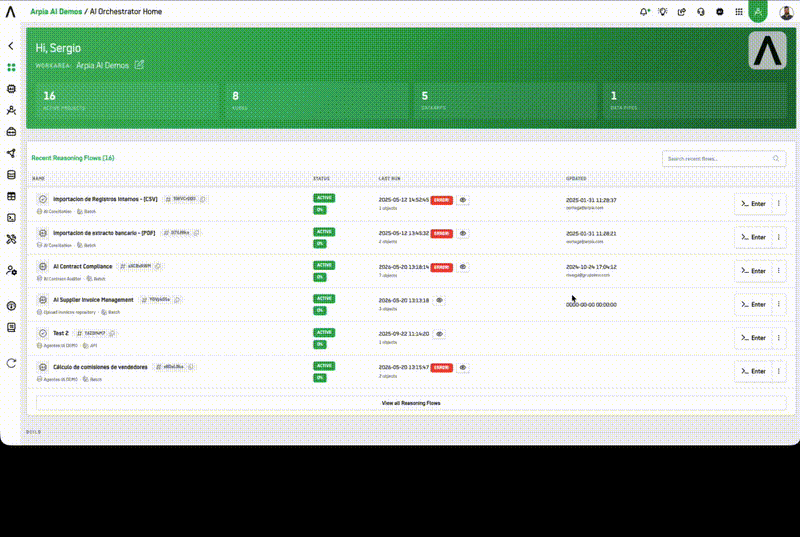Click View all Reasoning Flows
The width and height of the screenshot is (800, 537).
tap(411, 403)
